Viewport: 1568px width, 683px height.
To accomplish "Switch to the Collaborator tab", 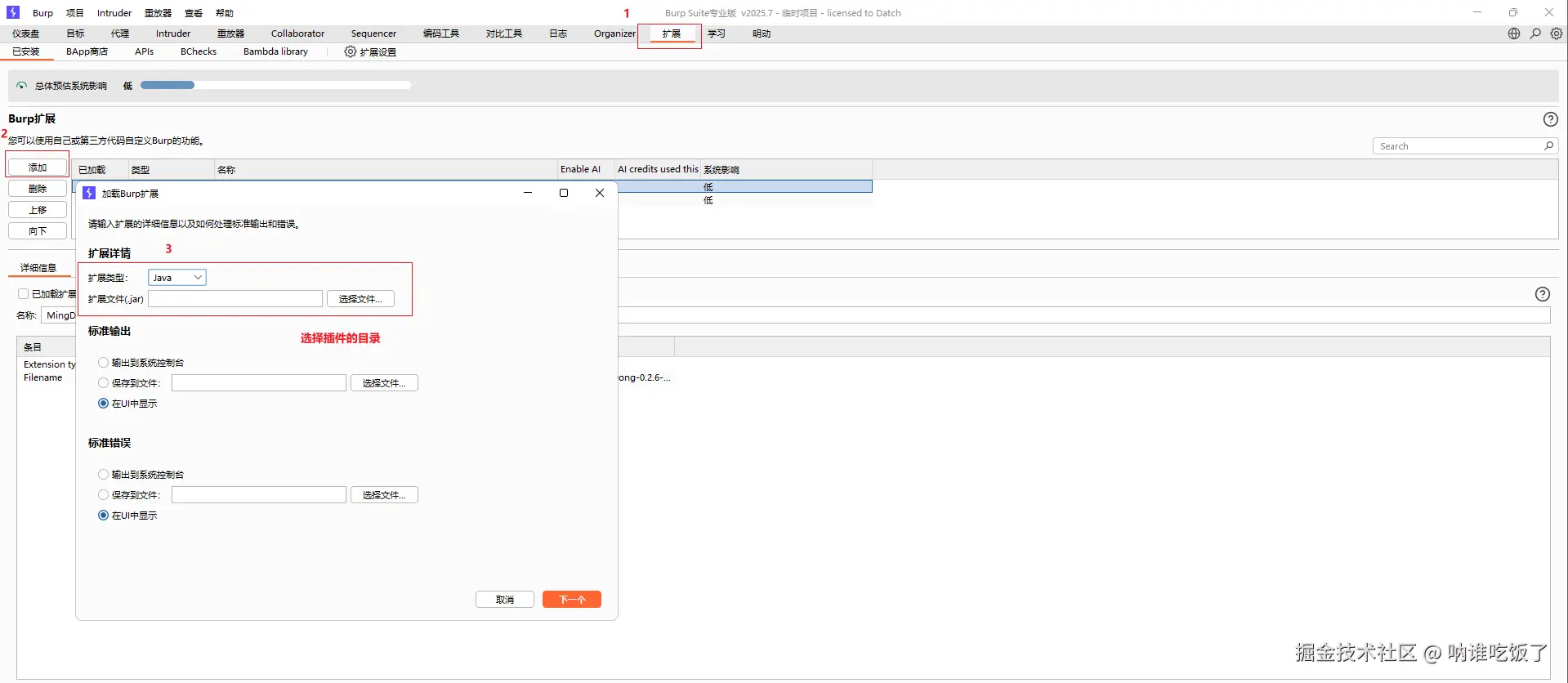I will 297,33.
